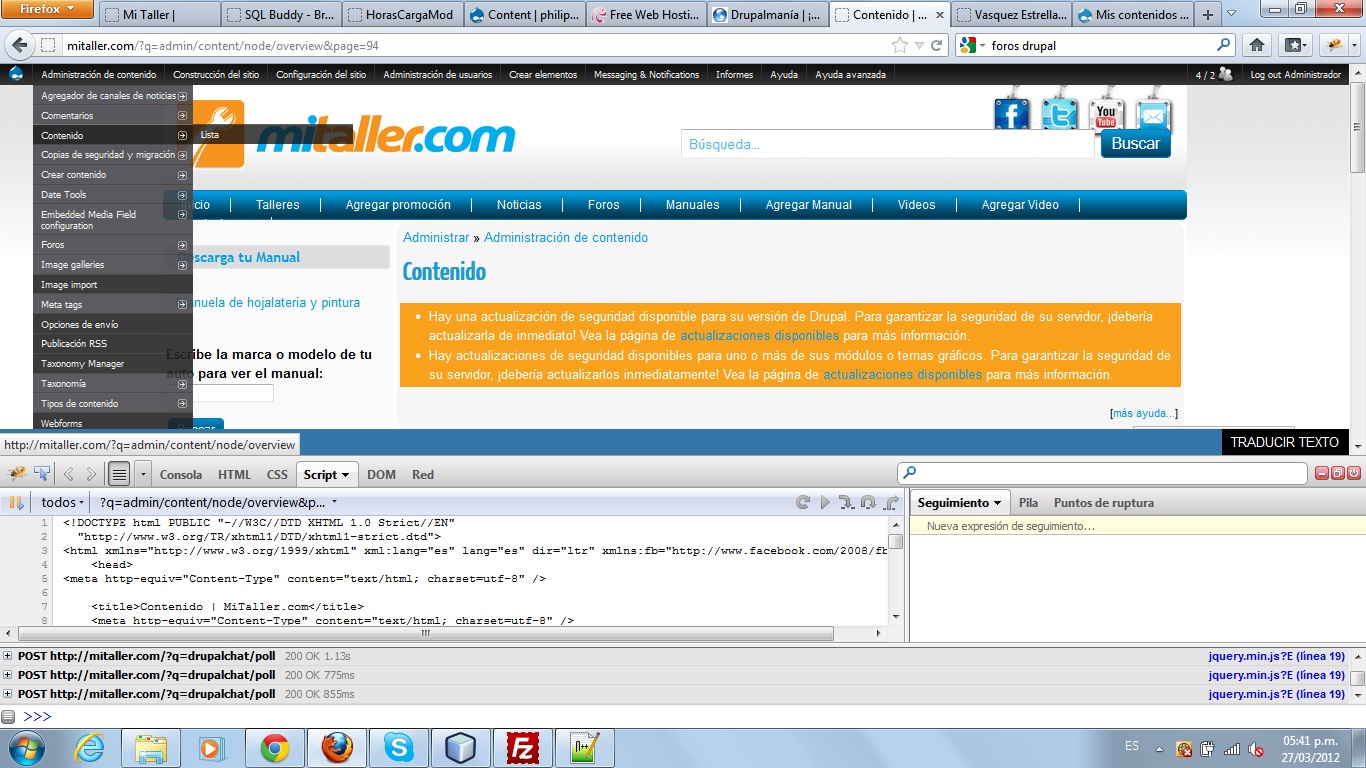Screen dimensions: 1366x768
Task: Click the Buscar search button
Action: (1136, 143)
